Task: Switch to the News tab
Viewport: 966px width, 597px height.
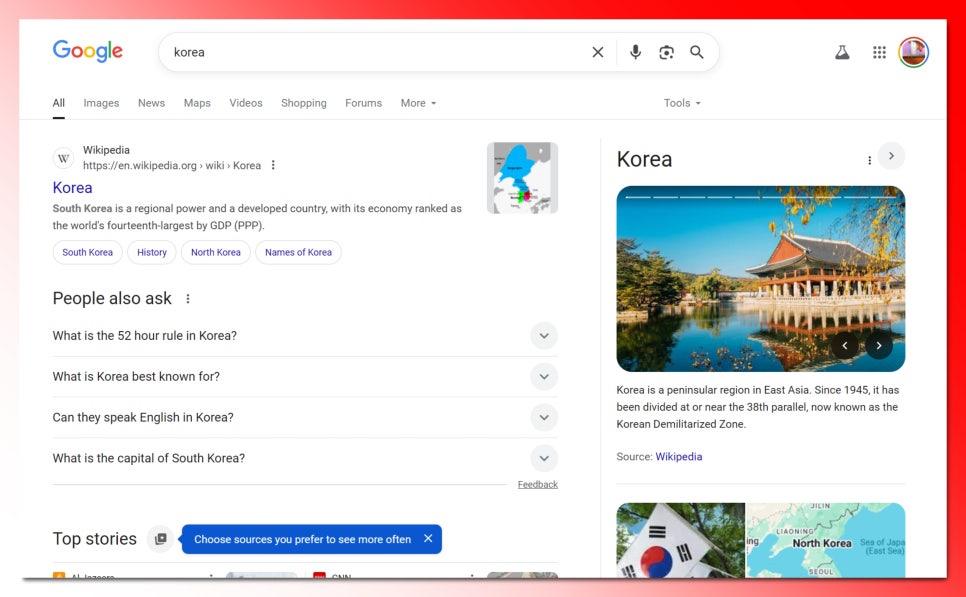Action: pyautogui.click(x=151, y=103)
